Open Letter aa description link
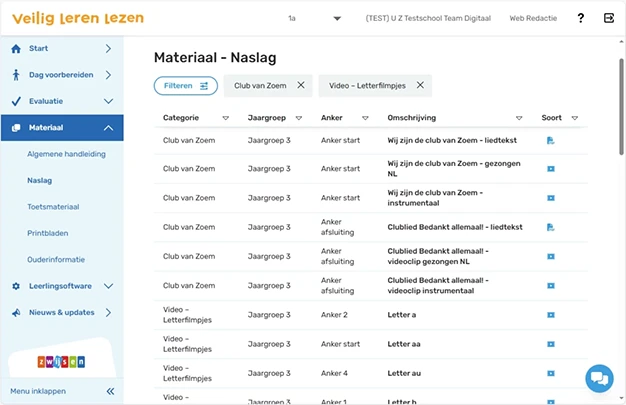 (404, 344)
